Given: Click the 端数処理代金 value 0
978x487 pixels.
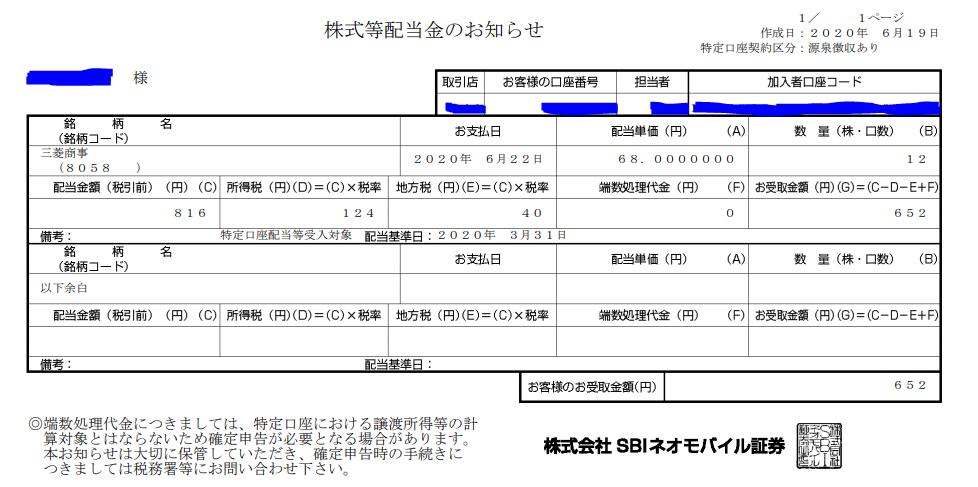Looking at the screenshot, I should (x=730, y=213).
